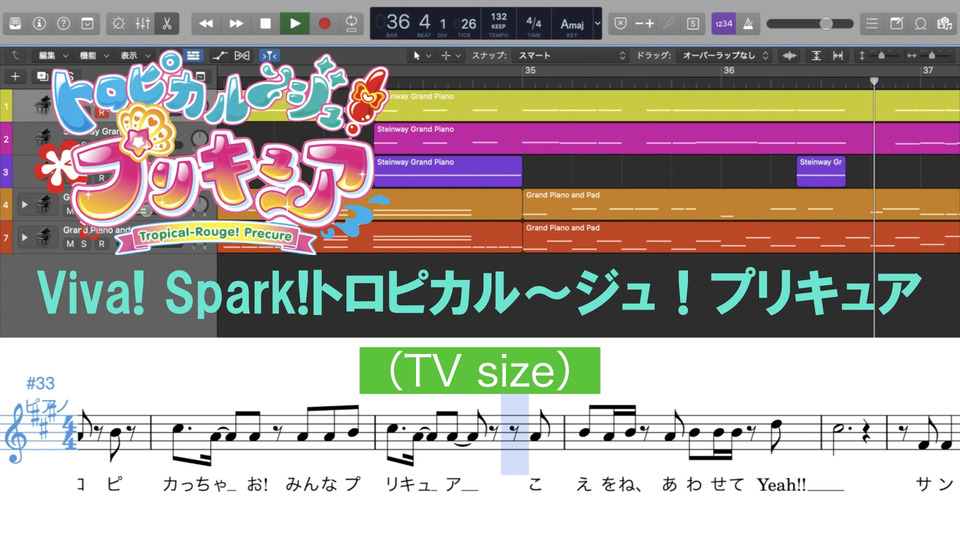This screenshot has height=540, width=960.
Task: Open Smart Controls
Action: pos(118,24)
